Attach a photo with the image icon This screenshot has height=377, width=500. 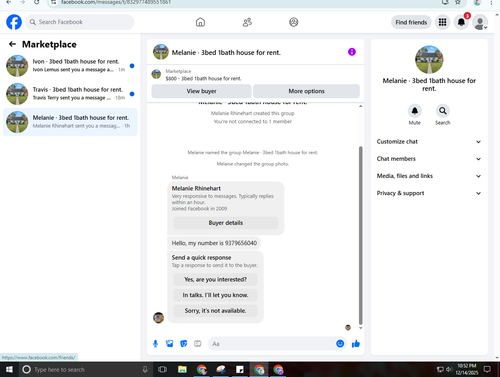pos(170,344)
